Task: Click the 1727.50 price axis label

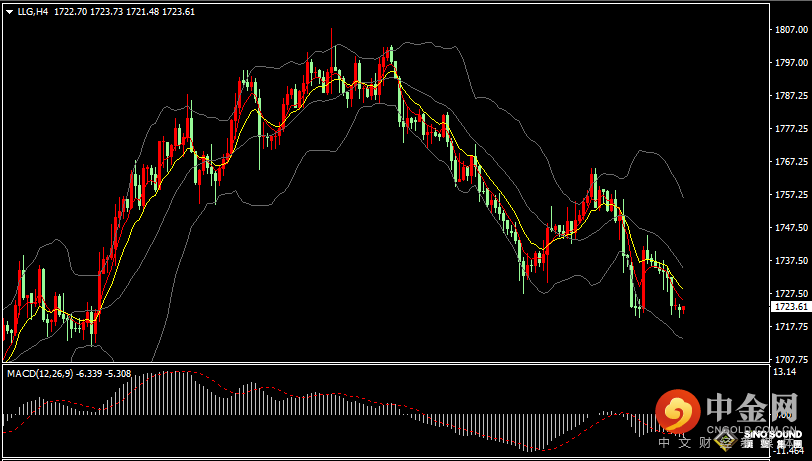Action: tap(791, 293)
